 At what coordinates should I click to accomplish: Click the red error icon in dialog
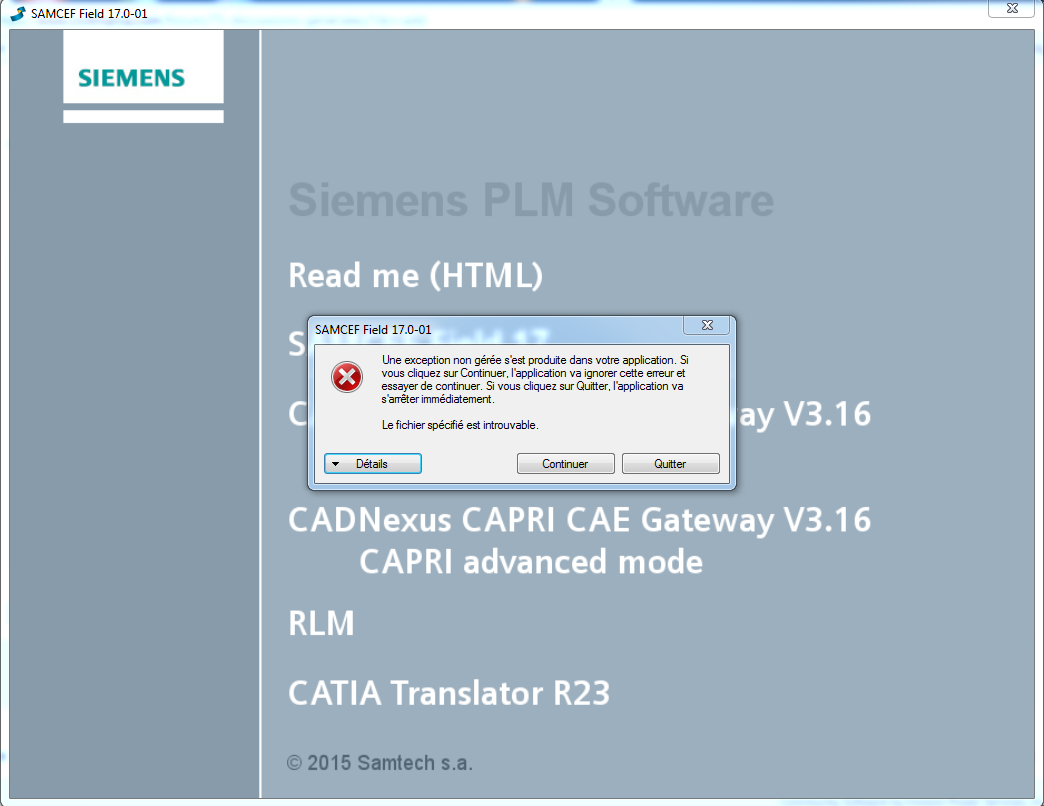(x=347, y=377)
